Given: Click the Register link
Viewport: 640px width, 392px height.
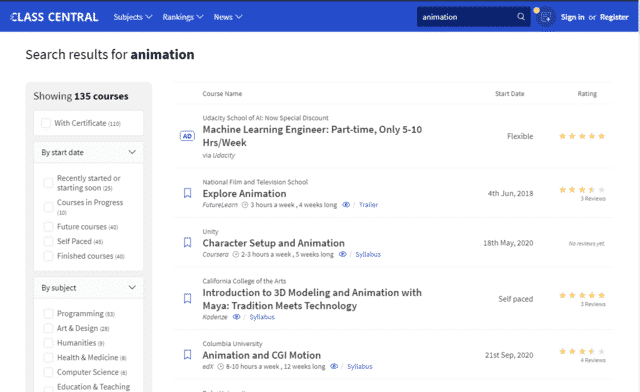Looking at the screenshot, I should [x=614, y=17].
